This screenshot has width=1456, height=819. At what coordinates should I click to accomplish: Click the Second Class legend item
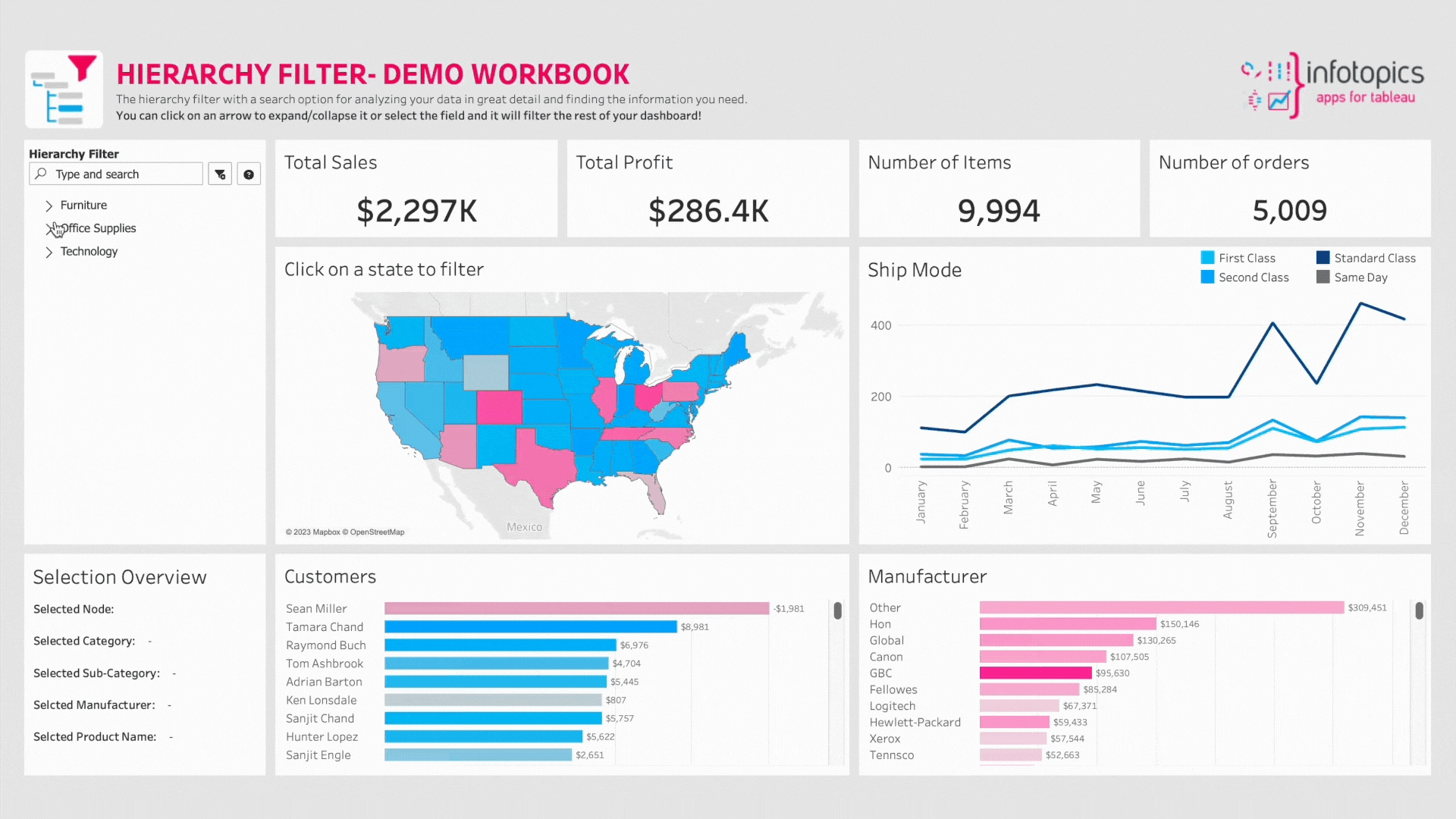coord(1253,278)
